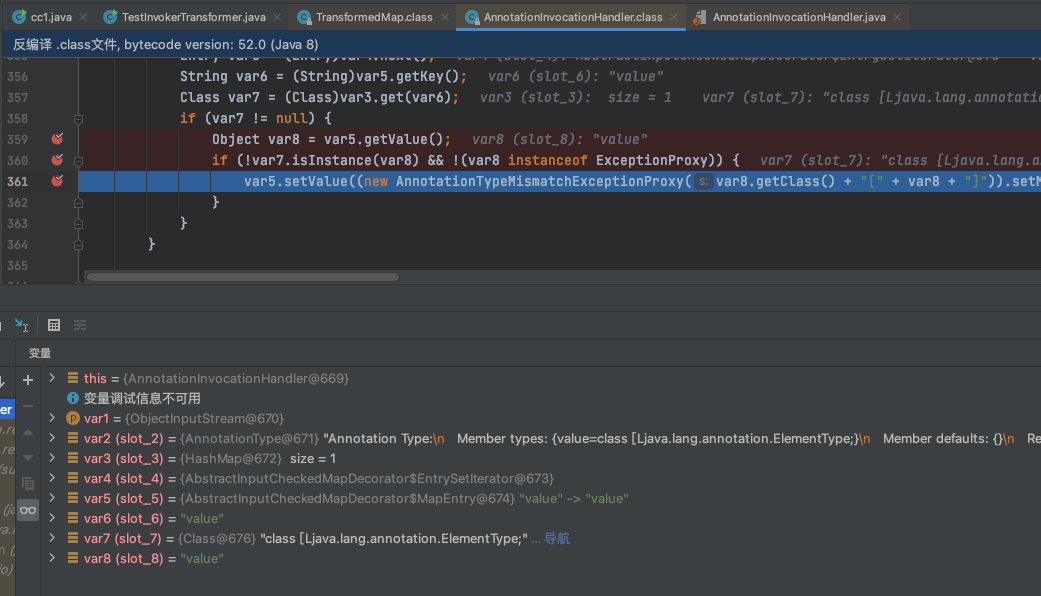Click the TestInvokerTransformer.java file icon
The image size is (1041, 596).
[x=110, y=17]
